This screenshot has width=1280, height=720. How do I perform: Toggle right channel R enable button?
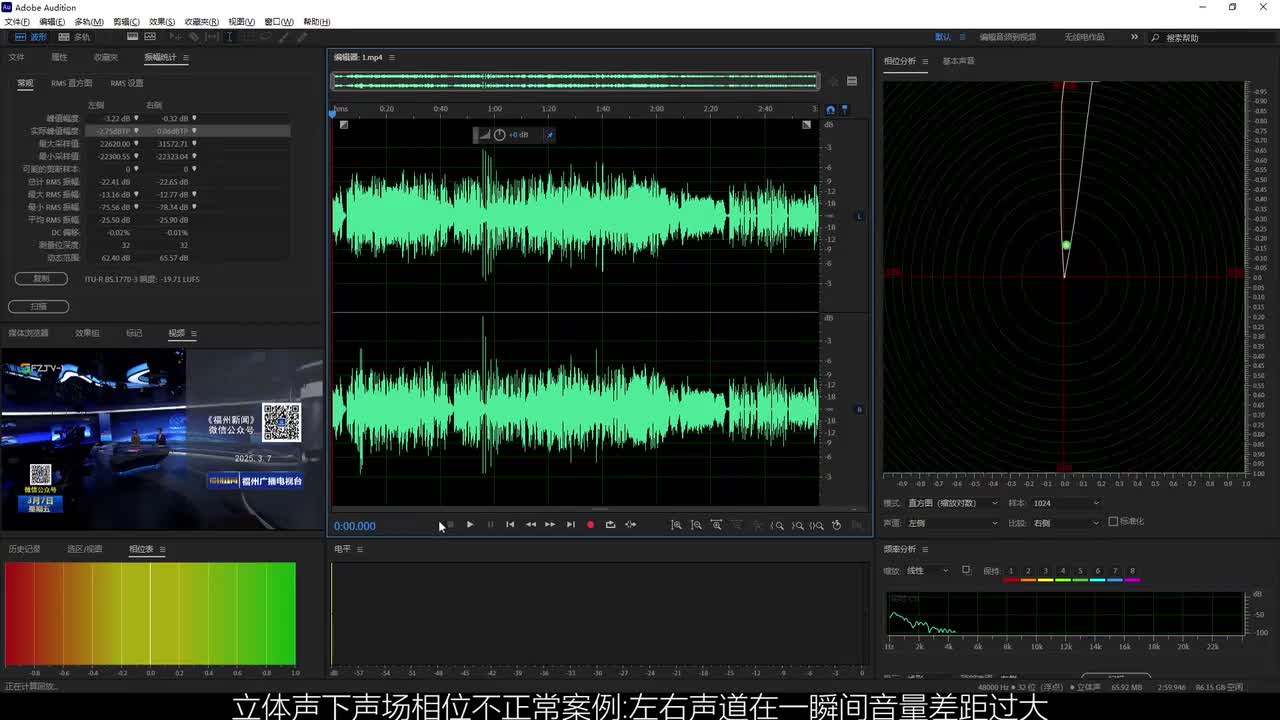click(x=859, y=409)
